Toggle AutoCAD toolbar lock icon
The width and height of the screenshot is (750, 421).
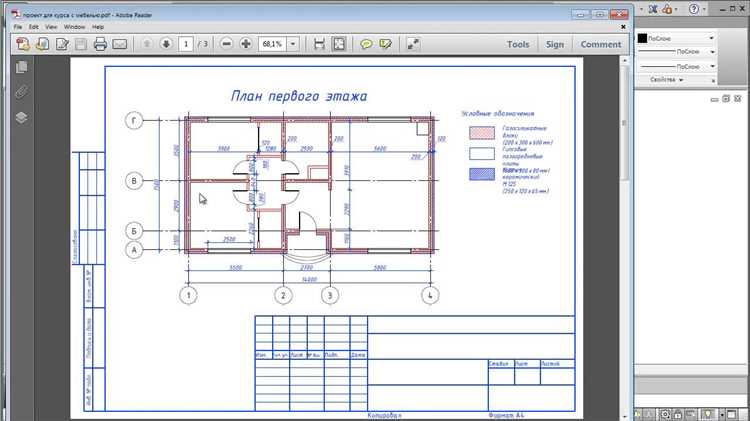(x=678, y=414)
